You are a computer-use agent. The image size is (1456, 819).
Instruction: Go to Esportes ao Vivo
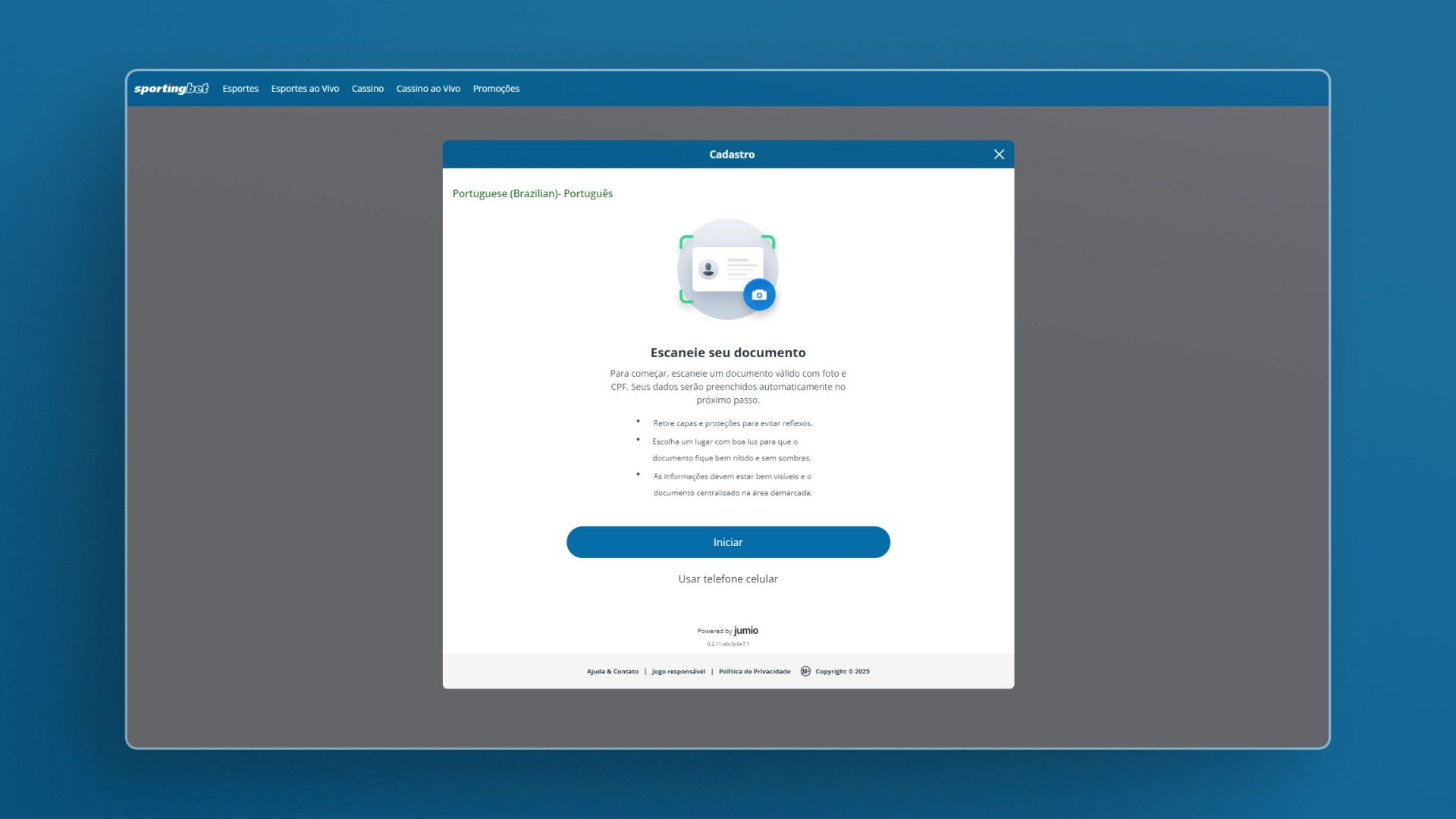pyautogui.click(x=305, y=89)
